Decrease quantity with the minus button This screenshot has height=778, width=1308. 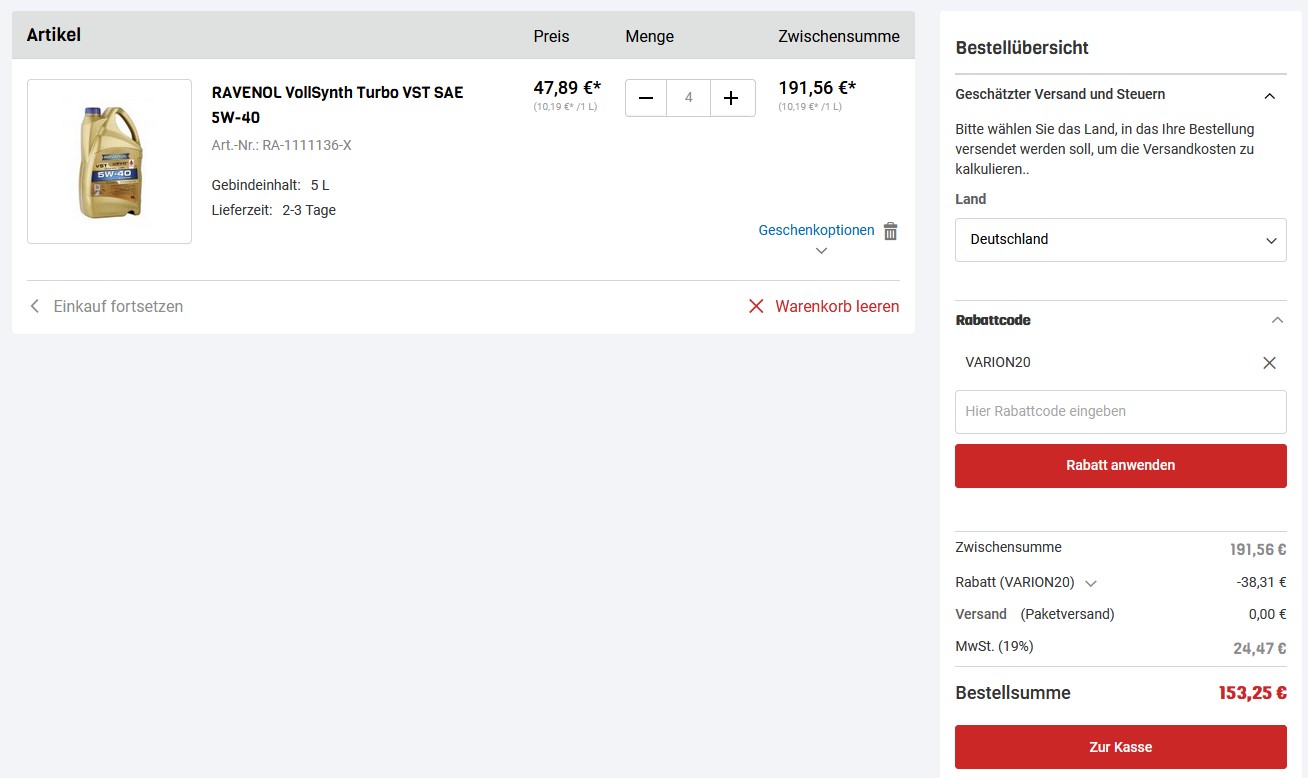[x=646, y=98]
